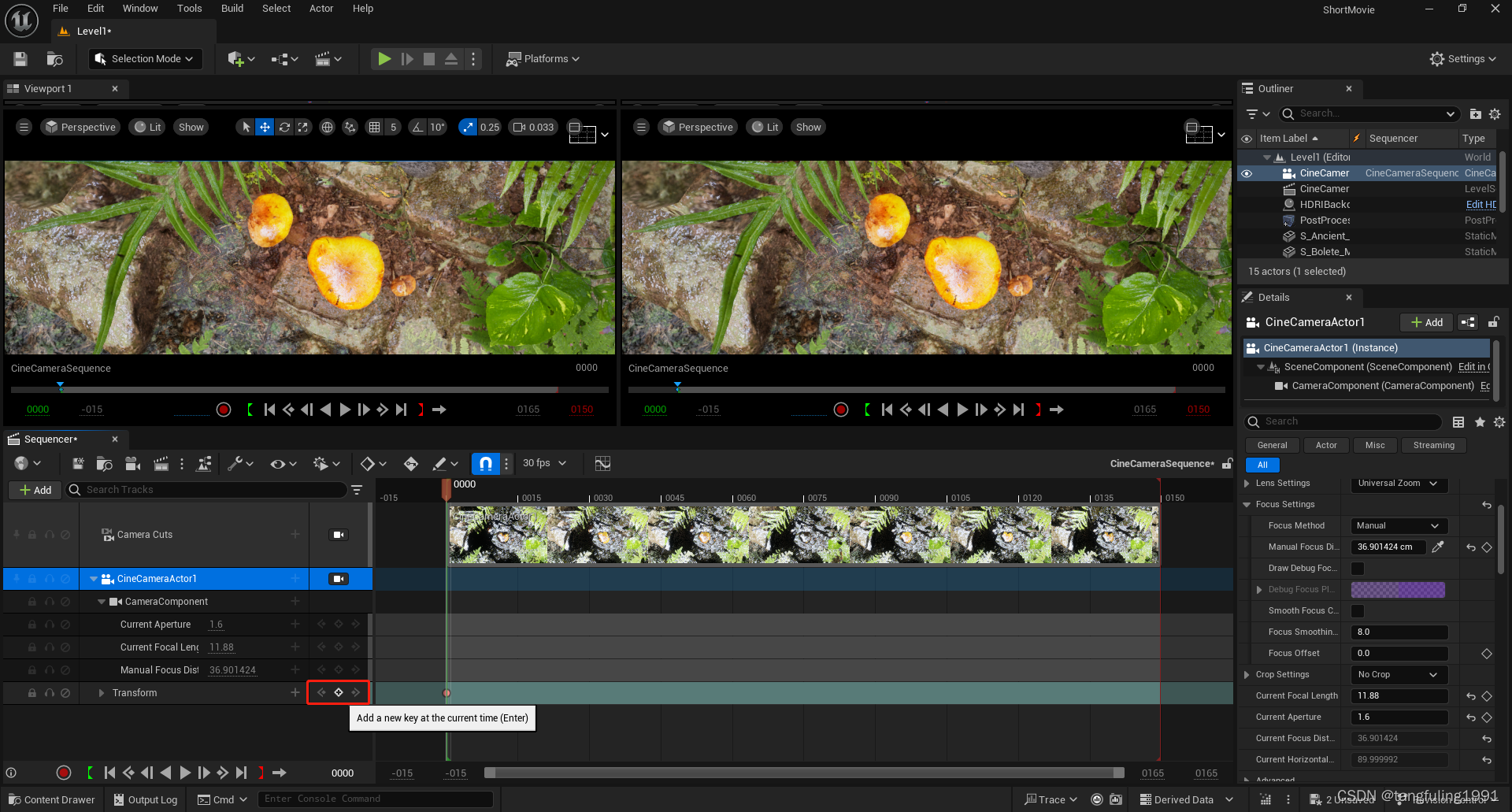1512x812 pixels.
Task: Click the Sequencer save icon
Action: 78,464
